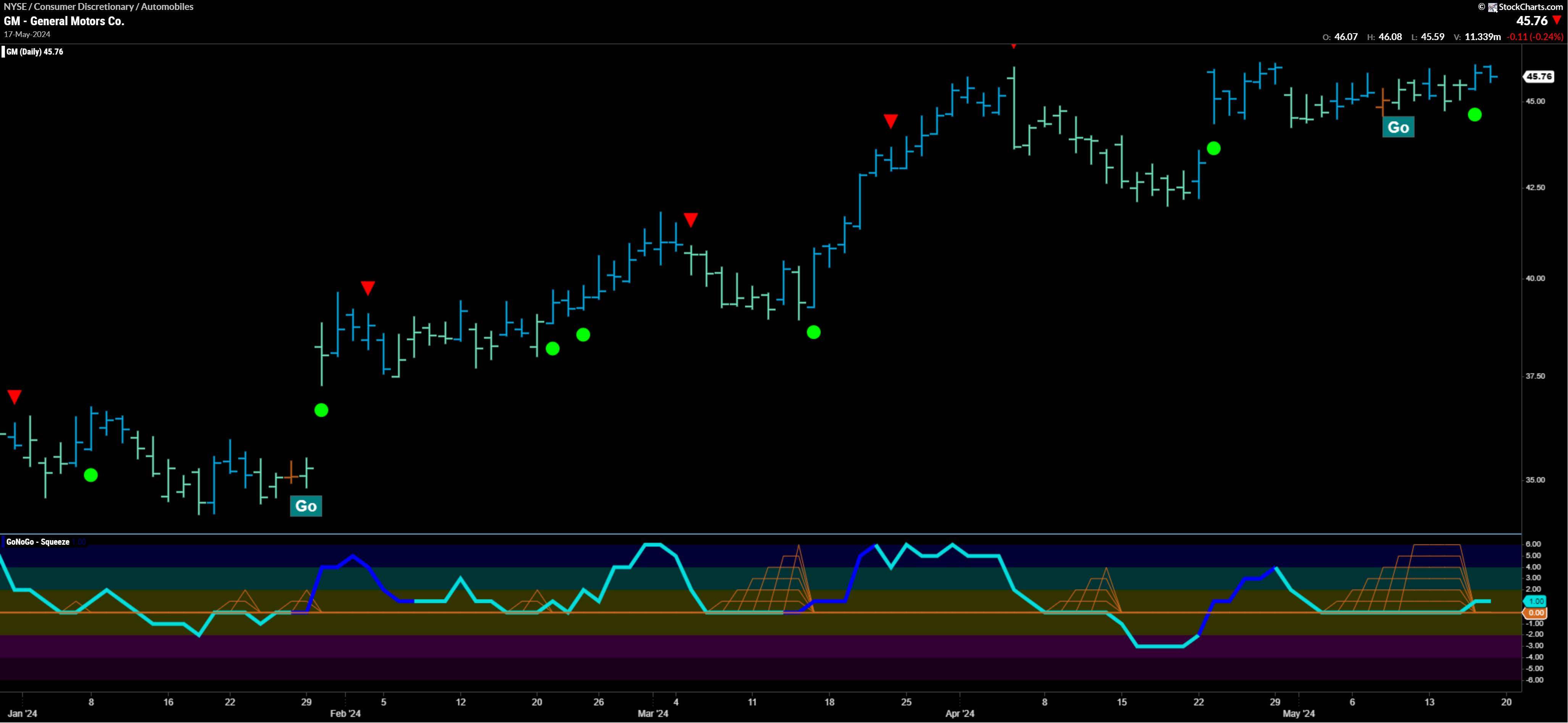Click the orange 0.00 oscillator value tag
Viewport: 1568px width, 723px height.
click(x=1536, y=613)
